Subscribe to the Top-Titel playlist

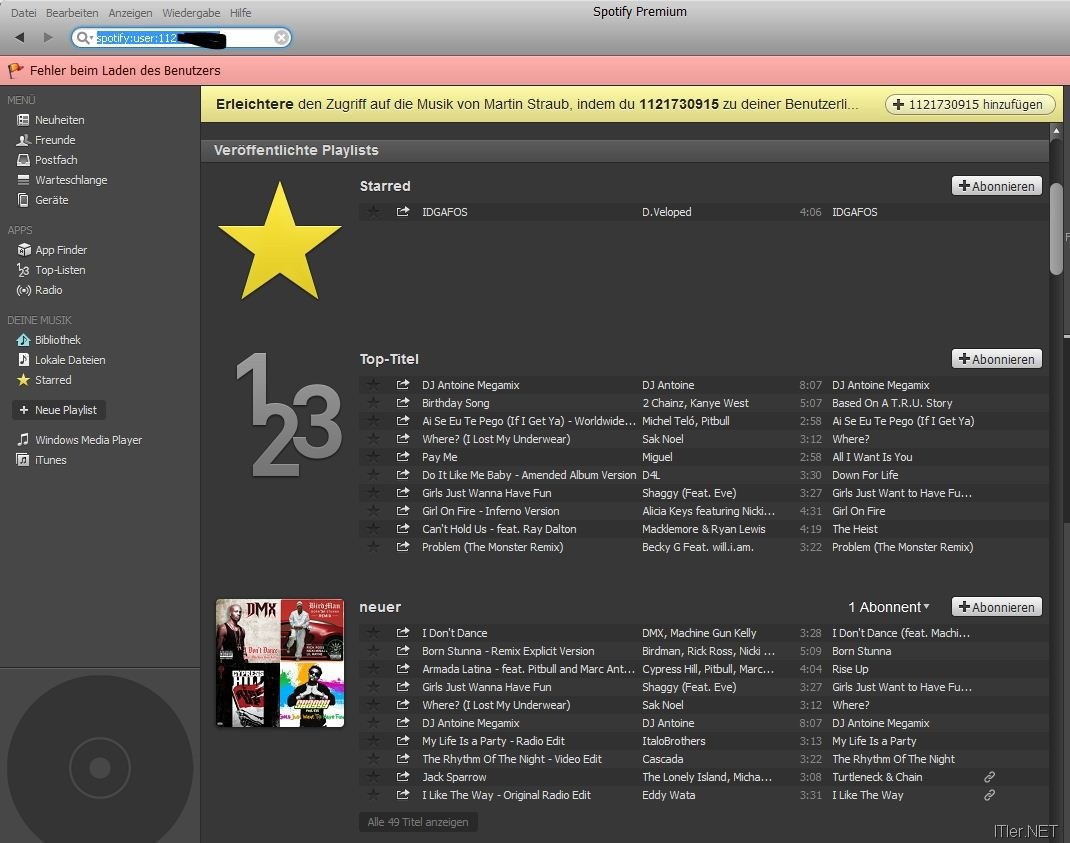[x=996, y=359]
